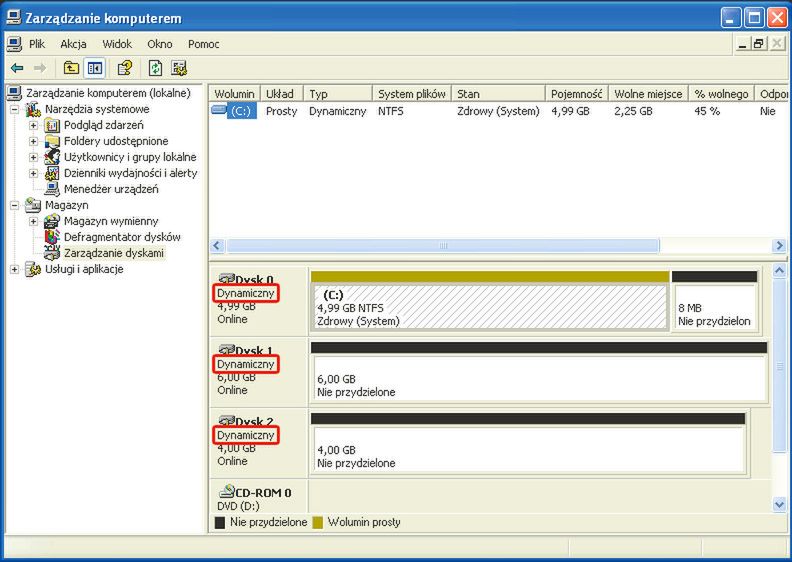Image resolution: width=792 pixels, height=562 pixels.
Task: Select the 6,00 GB unallocated space on Dysk 1
Action: [539, 373]
